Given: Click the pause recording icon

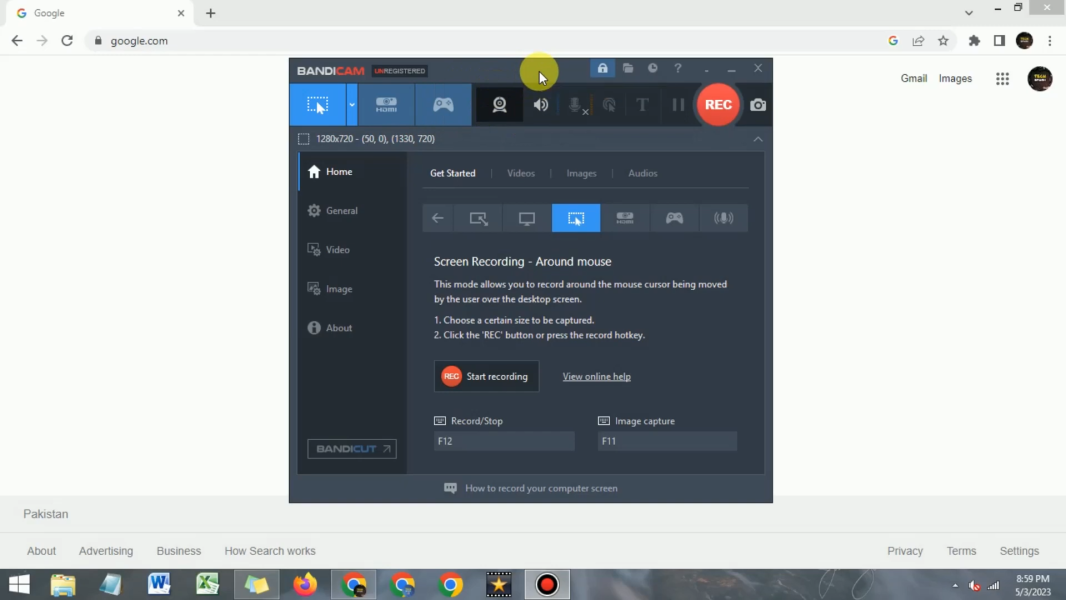Looking at the screenshot, I should coord(678,105).
